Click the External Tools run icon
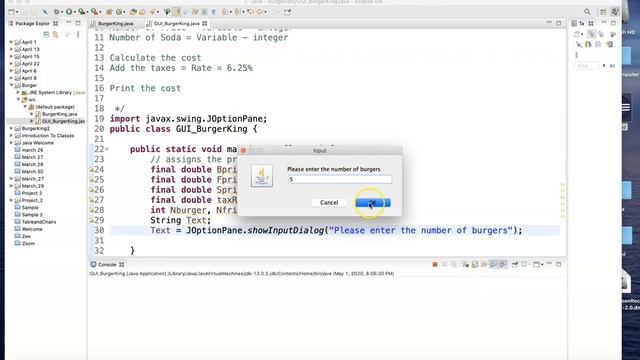Screen dimensions: 640x360 pos(94,12)
